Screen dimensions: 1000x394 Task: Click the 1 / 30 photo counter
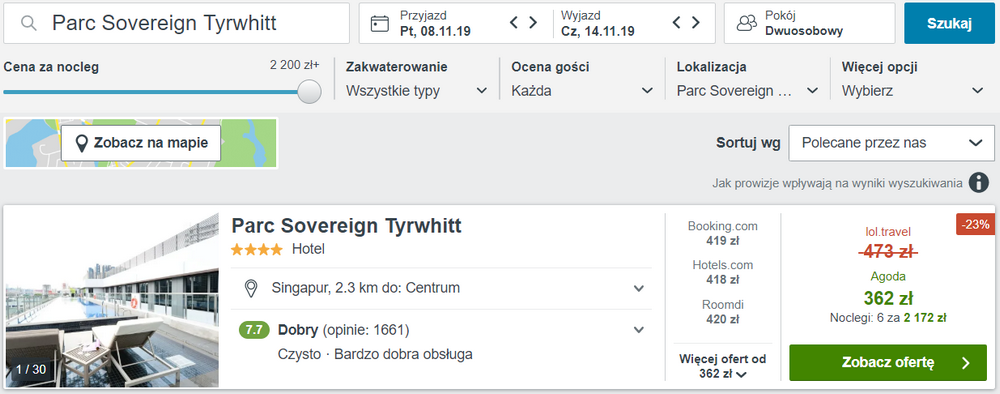[31, 369]
